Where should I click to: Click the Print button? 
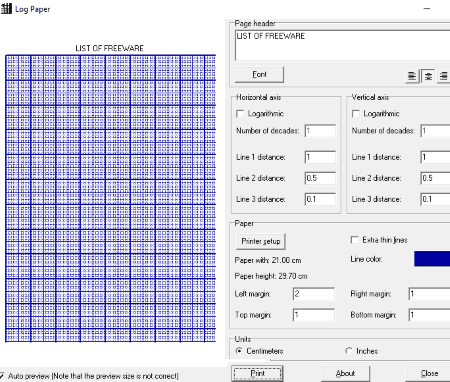[257, 373]
